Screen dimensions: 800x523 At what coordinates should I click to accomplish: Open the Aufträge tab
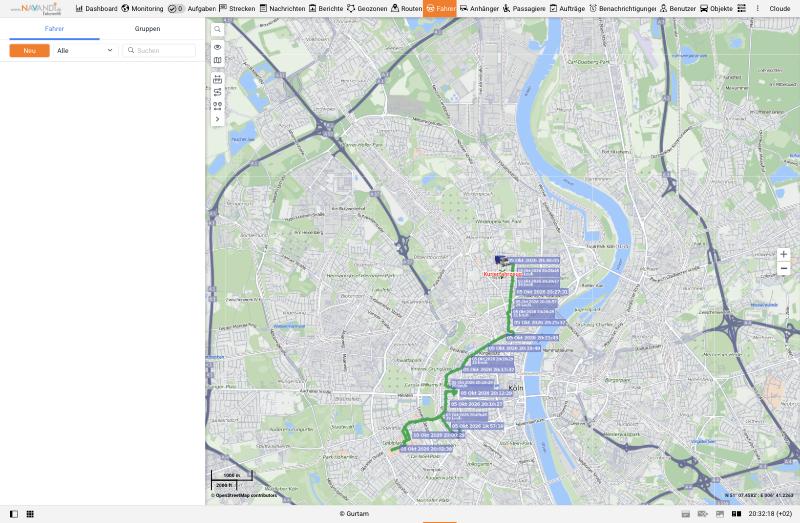pyautogui.click(x=567, y=9)
